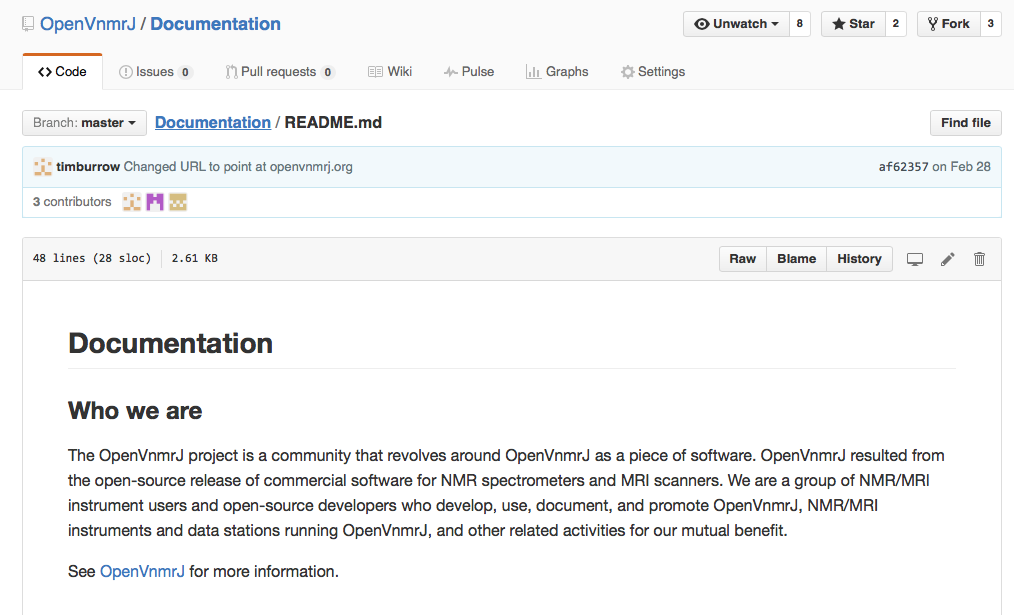Click the Find file button
Image resolution: width=1014 pixels, height=615 pixels.
pyautogui.click(x=965, y=123)
